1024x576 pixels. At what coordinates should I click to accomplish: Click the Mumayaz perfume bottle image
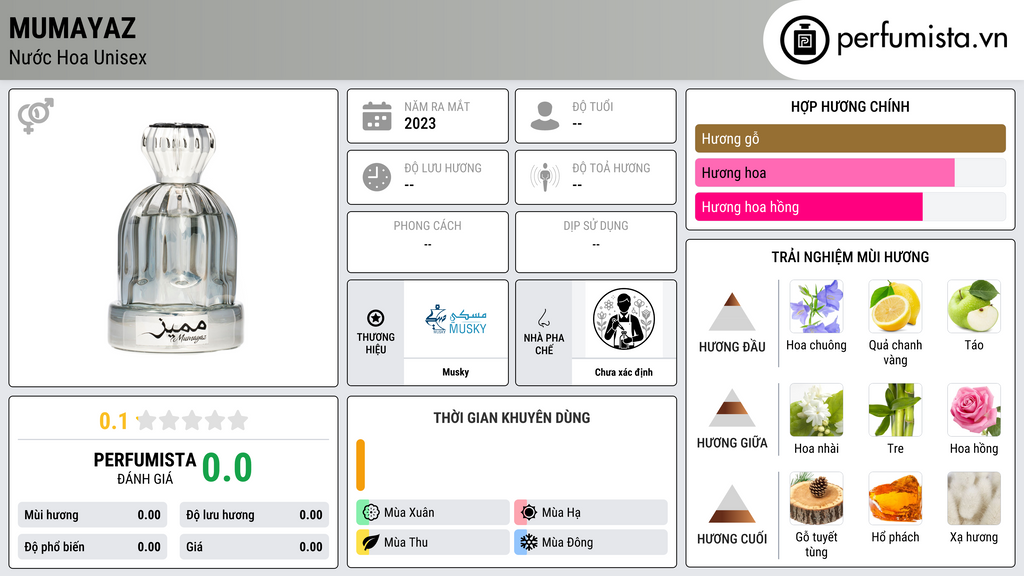click(176, 237)
